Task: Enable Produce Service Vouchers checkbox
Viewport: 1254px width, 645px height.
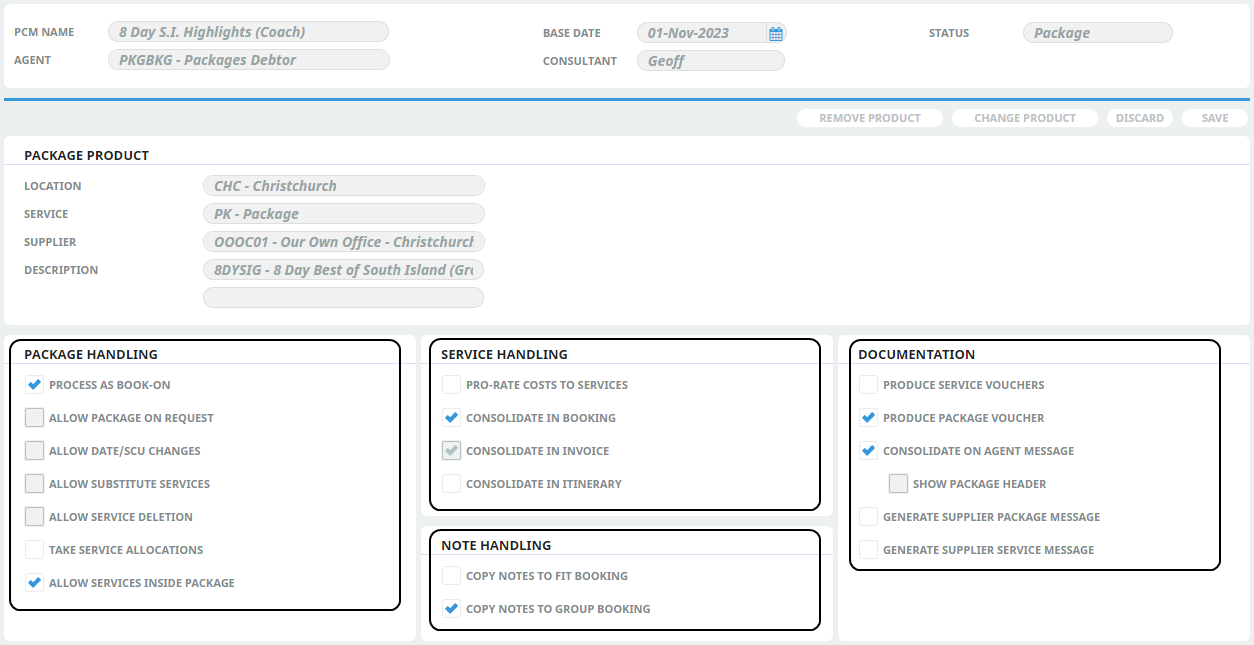Action: click(x=869, y=385)
